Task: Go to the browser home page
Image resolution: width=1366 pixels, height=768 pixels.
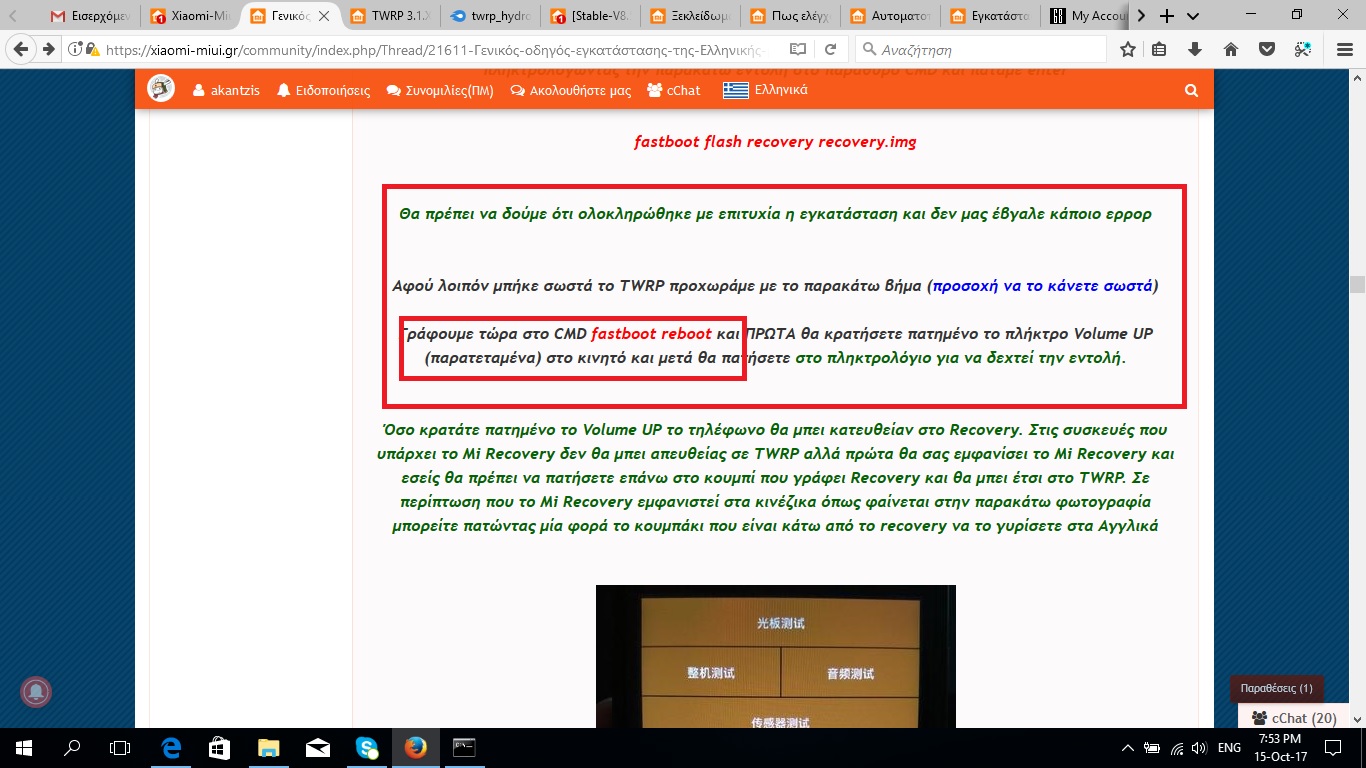Action: tap(1231, 49)
